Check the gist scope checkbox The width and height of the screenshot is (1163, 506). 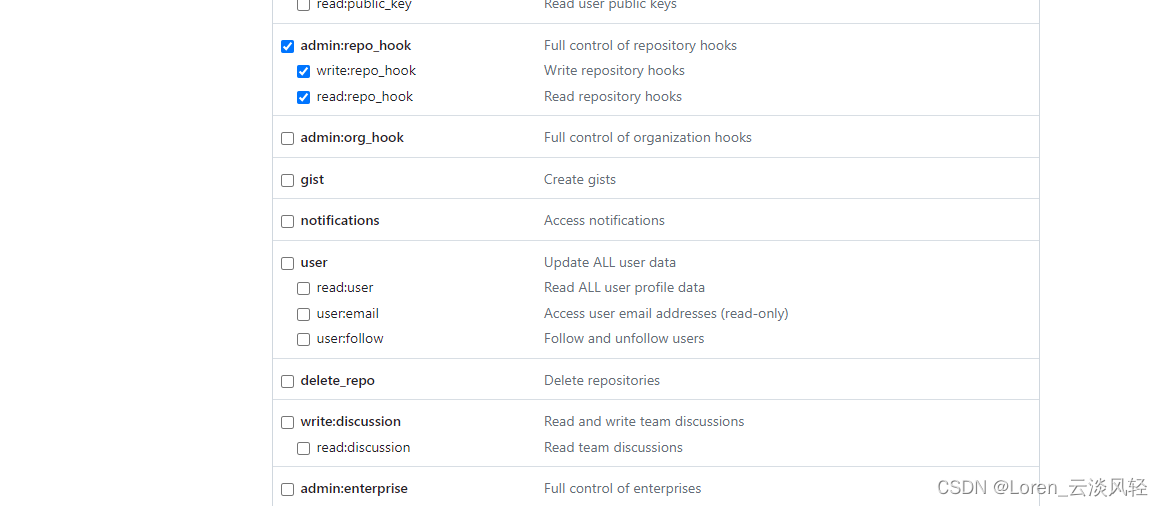tap(288, 180)
